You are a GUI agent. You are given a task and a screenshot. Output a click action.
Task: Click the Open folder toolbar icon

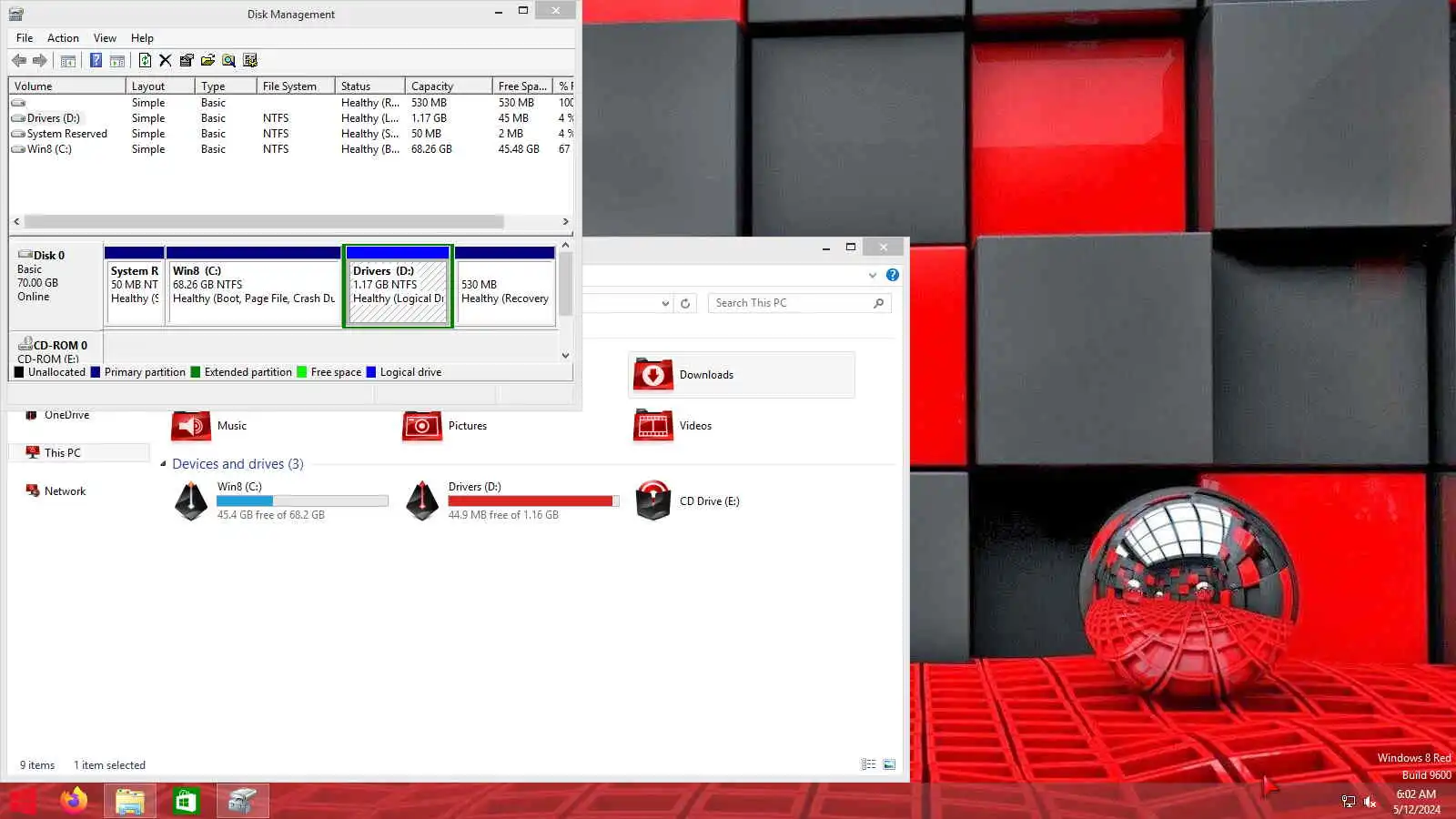click(x=207, y=61)
